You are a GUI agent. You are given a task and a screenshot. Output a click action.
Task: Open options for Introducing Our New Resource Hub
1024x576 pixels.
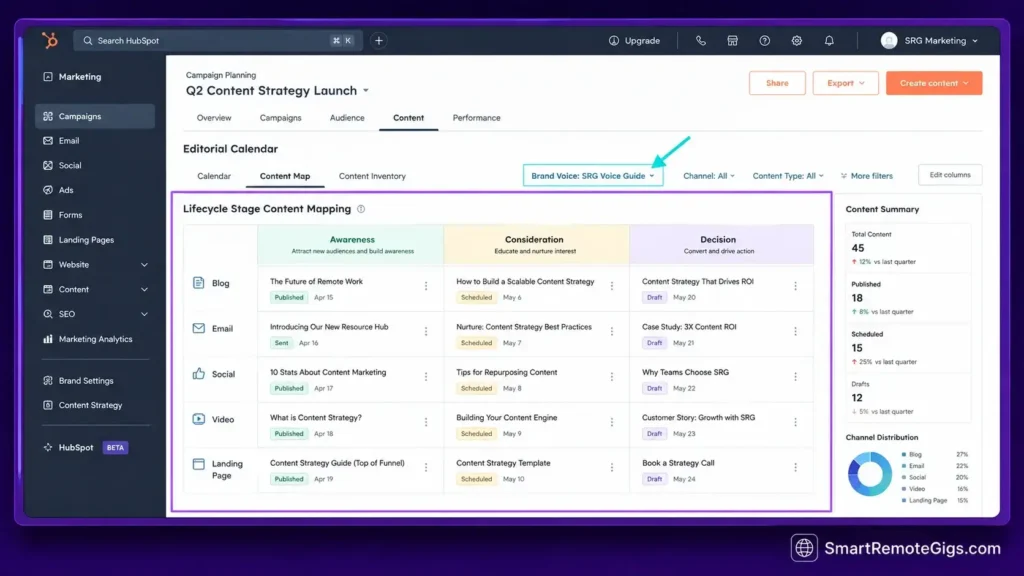(426, 331)
